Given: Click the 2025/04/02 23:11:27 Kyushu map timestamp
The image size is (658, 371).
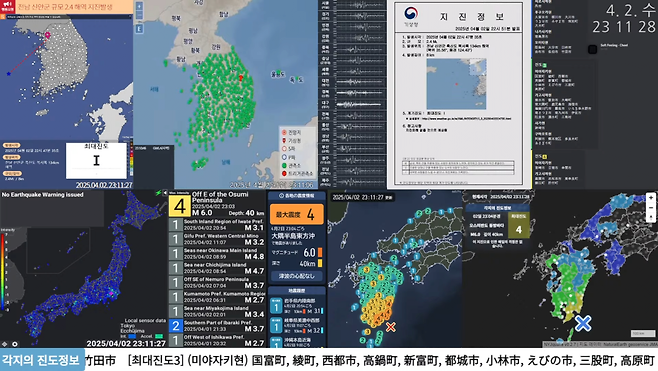Looking at the screenshot, I should pyautogui.click(x=362, y=197).
